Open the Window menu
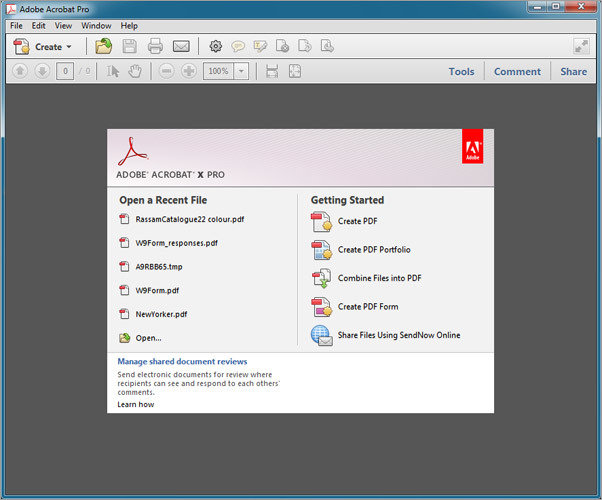 click(x=96, y=26)
